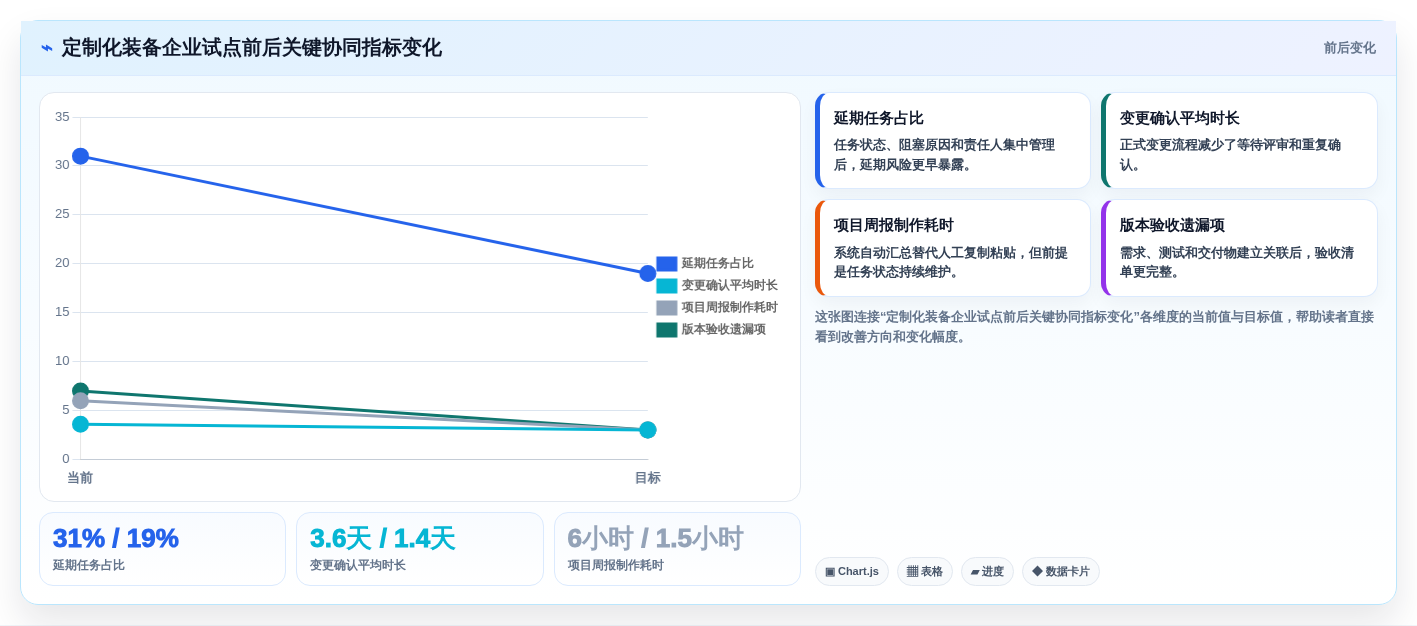Click the blue data point at 31 on 当前
The height and width of the screenshot is (626, 1417).
(80, 156)
